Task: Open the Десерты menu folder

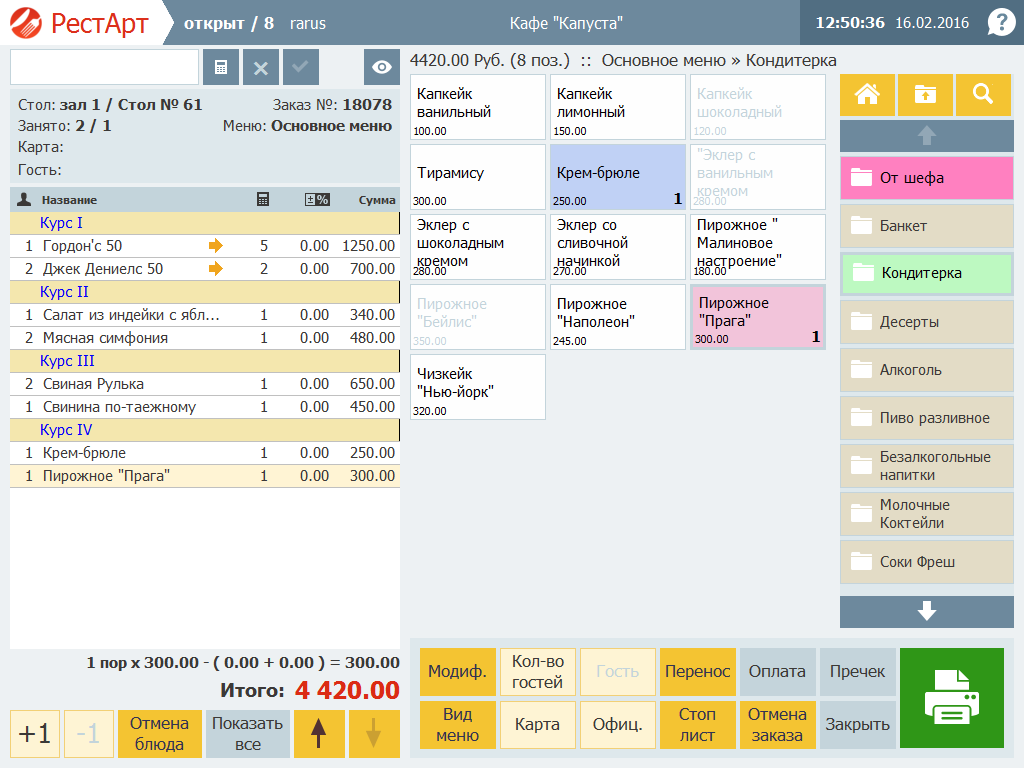Action: point(926,322)
